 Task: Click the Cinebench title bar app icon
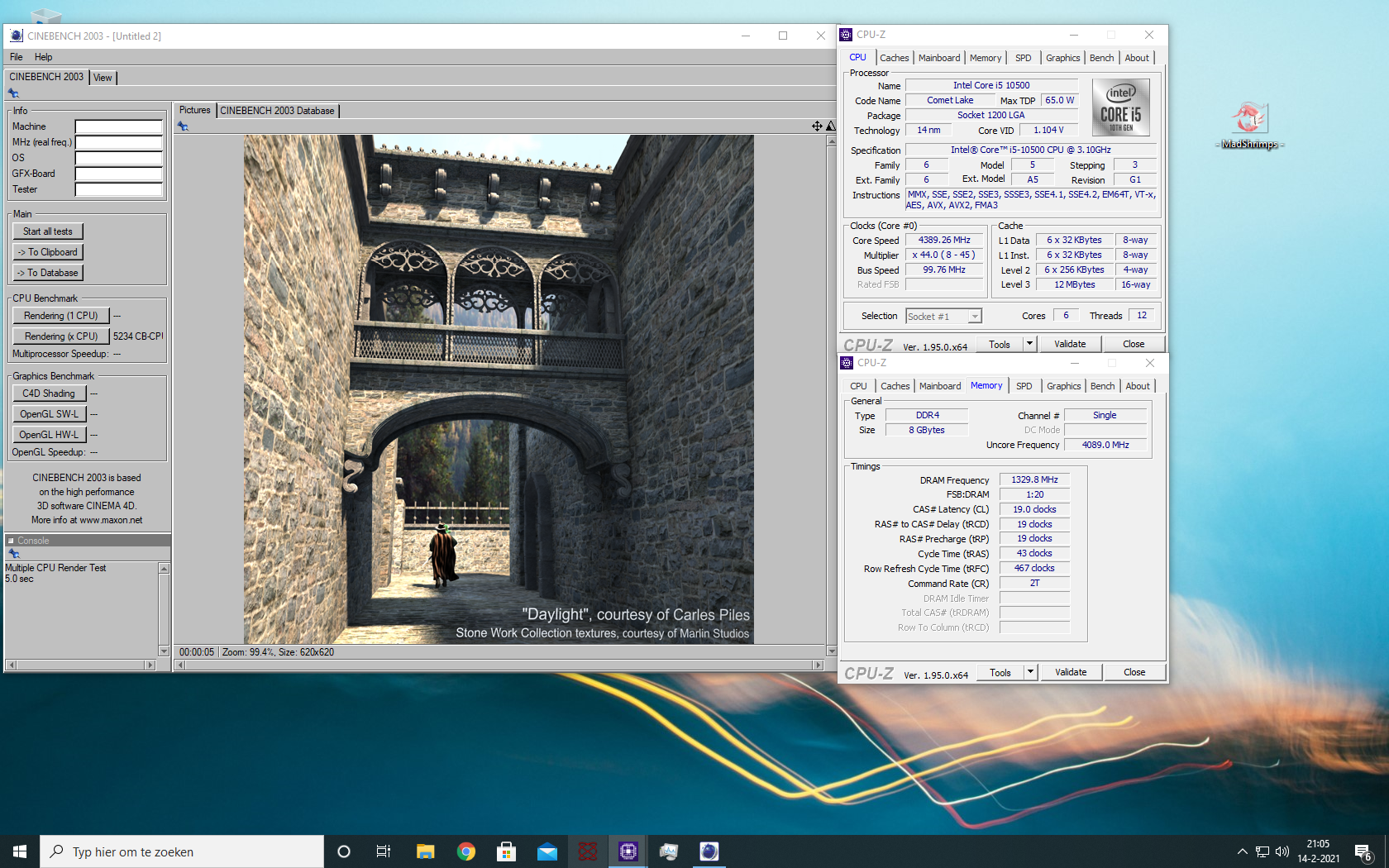click(17, 36)
